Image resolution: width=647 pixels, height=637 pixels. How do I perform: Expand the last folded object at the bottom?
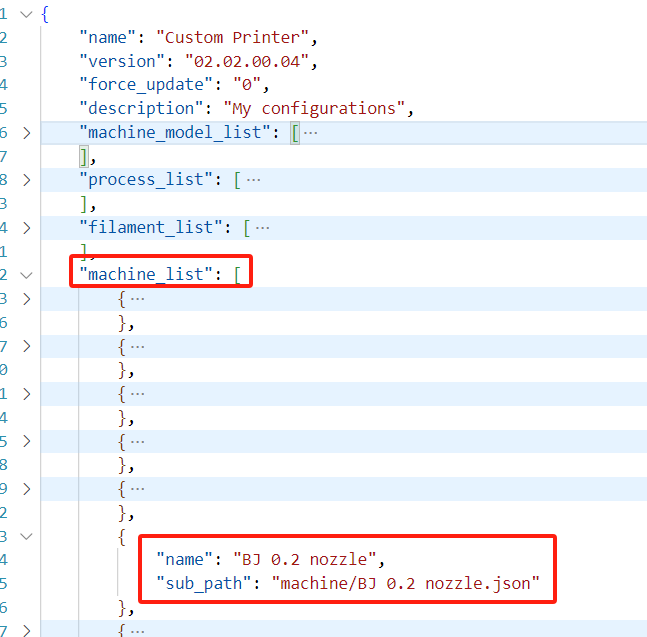coord(26,630)
